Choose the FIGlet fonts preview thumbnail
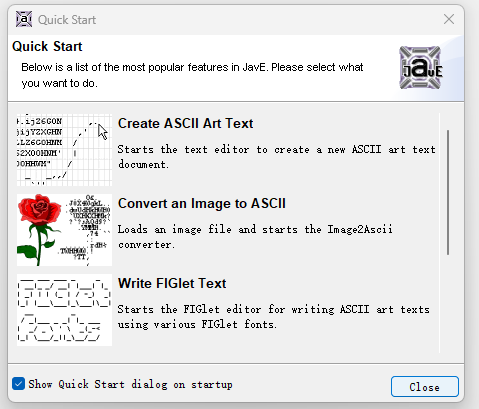 (x=64, y=310)
